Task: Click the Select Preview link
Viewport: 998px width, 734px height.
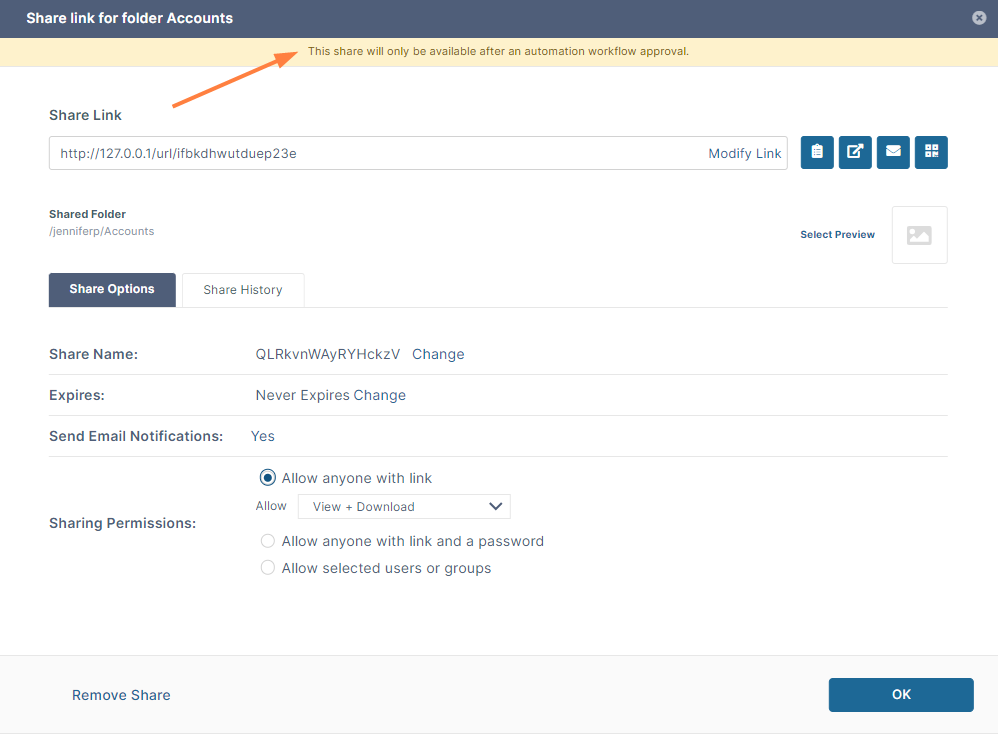Action: 837,235
